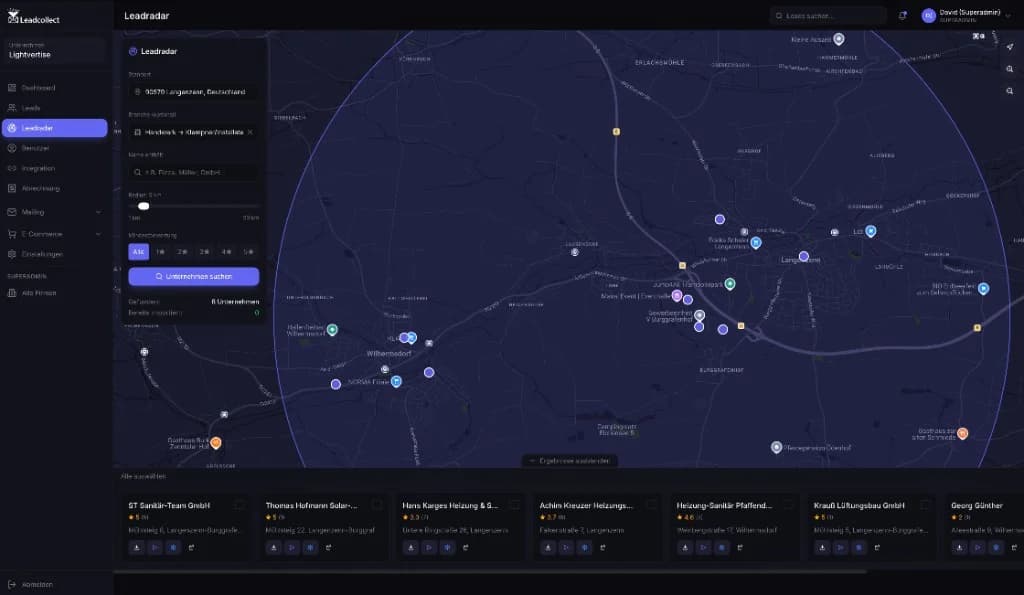
Task: Click the download icon on the ST Sanitär-Team card
Action: click(136, 547)
